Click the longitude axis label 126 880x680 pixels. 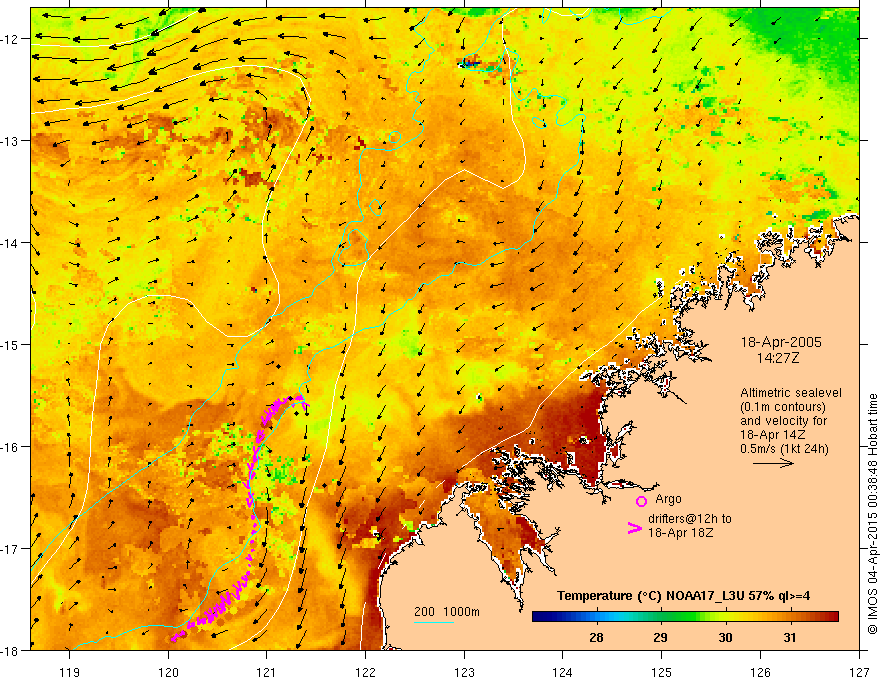click(760, 672)
